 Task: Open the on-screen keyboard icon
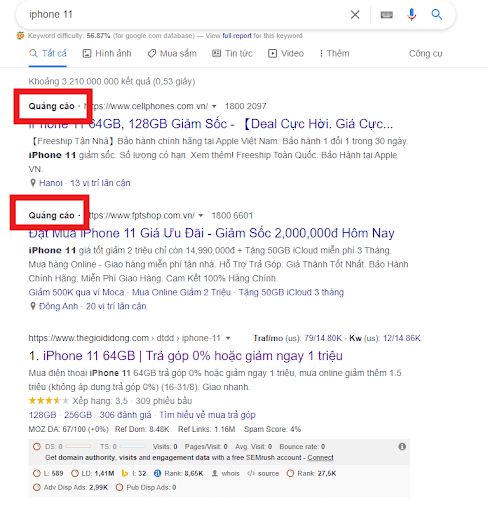[x=387, y=15]
